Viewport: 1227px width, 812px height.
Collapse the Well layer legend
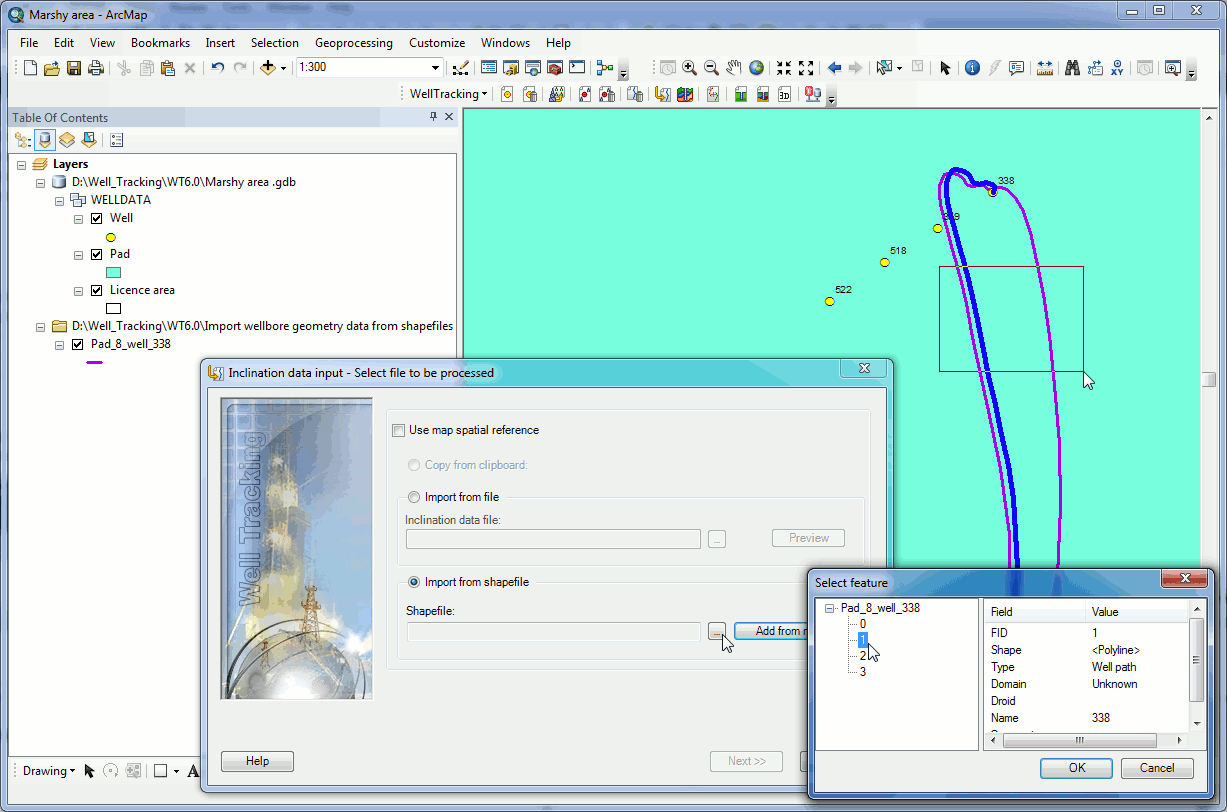(78, 218)
